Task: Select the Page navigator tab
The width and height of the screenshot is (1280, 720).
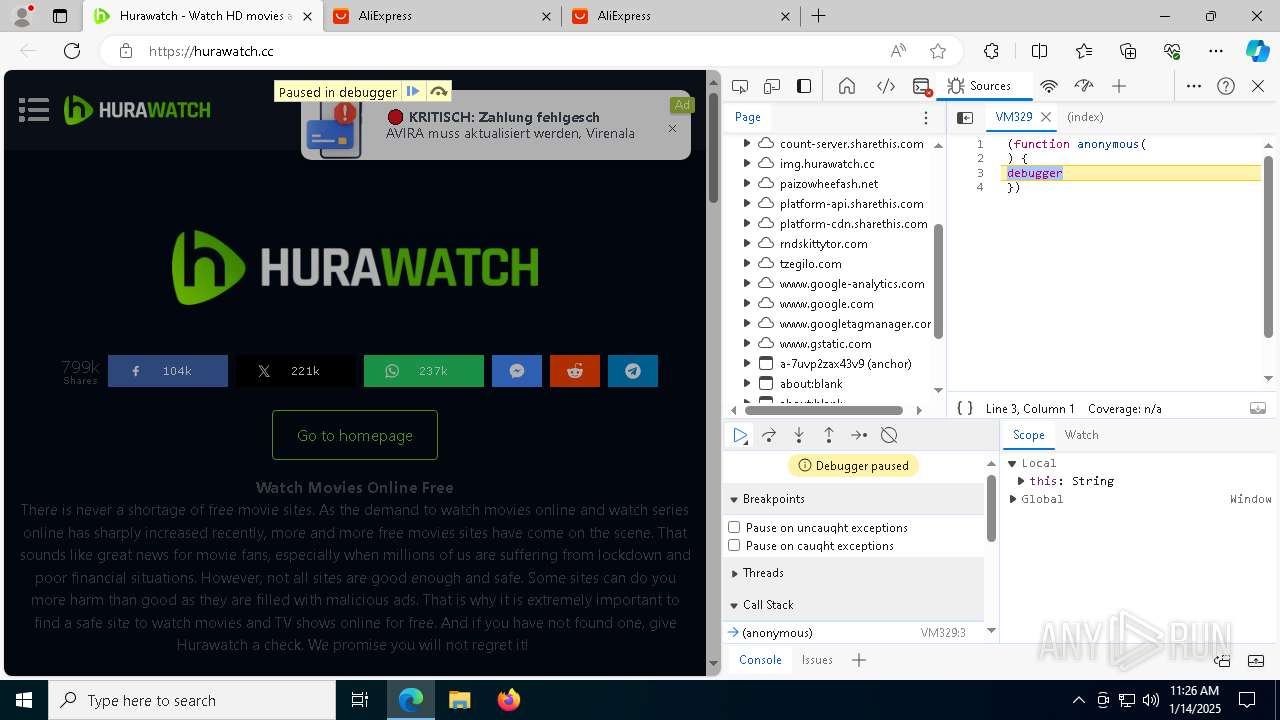Action: pyautogui.click(x=748, y=117)
